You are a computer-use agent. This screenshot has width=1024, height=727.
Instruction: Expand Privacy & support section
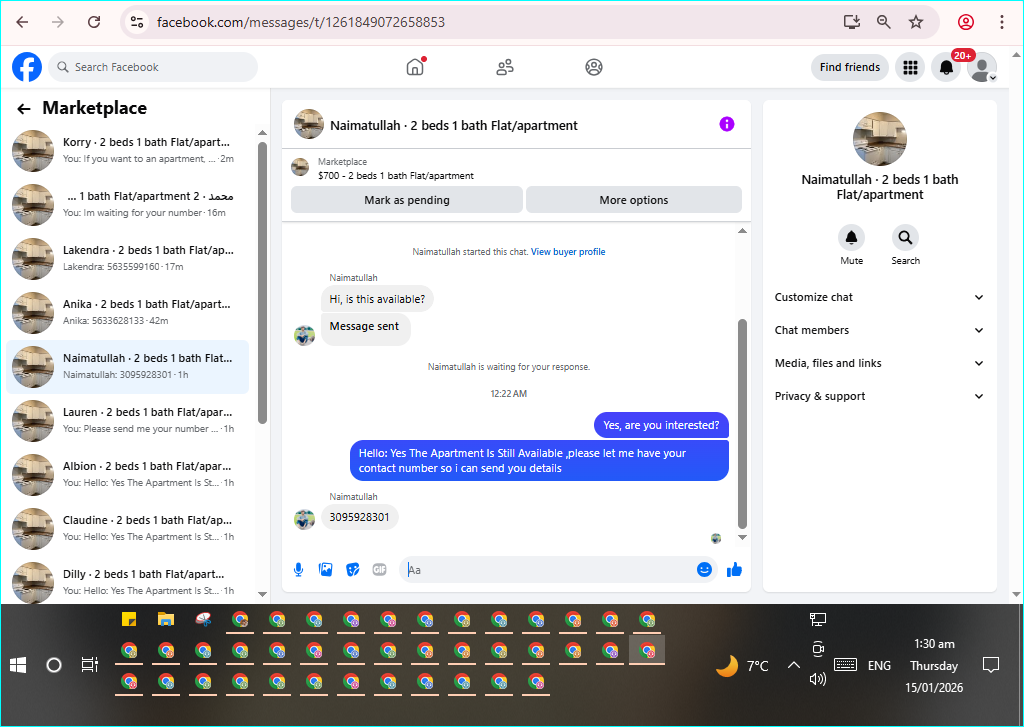(879, 396)
